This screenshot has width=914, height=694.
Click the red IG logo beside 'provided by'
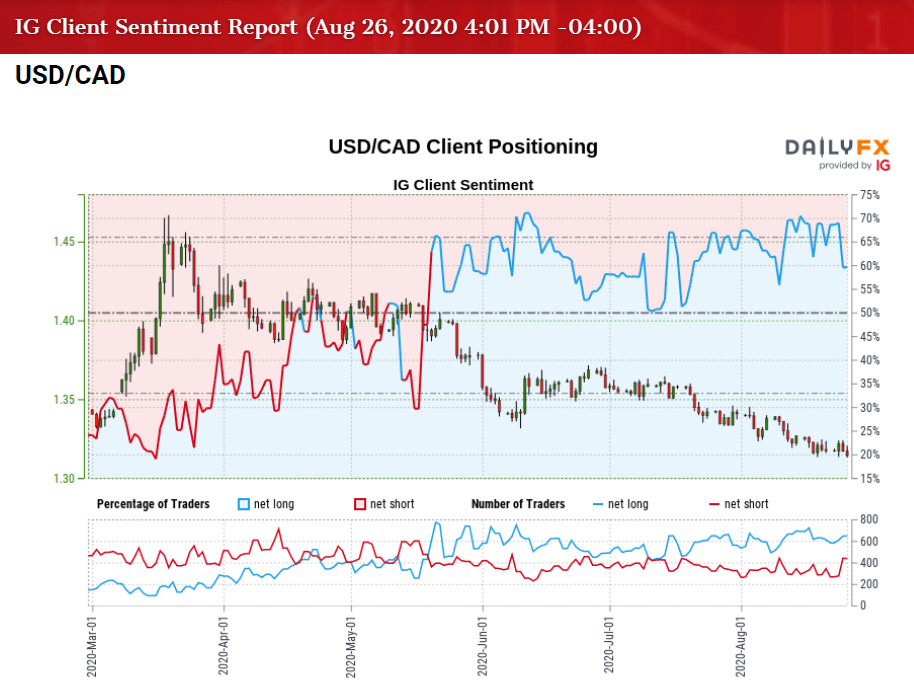point(883,165)
